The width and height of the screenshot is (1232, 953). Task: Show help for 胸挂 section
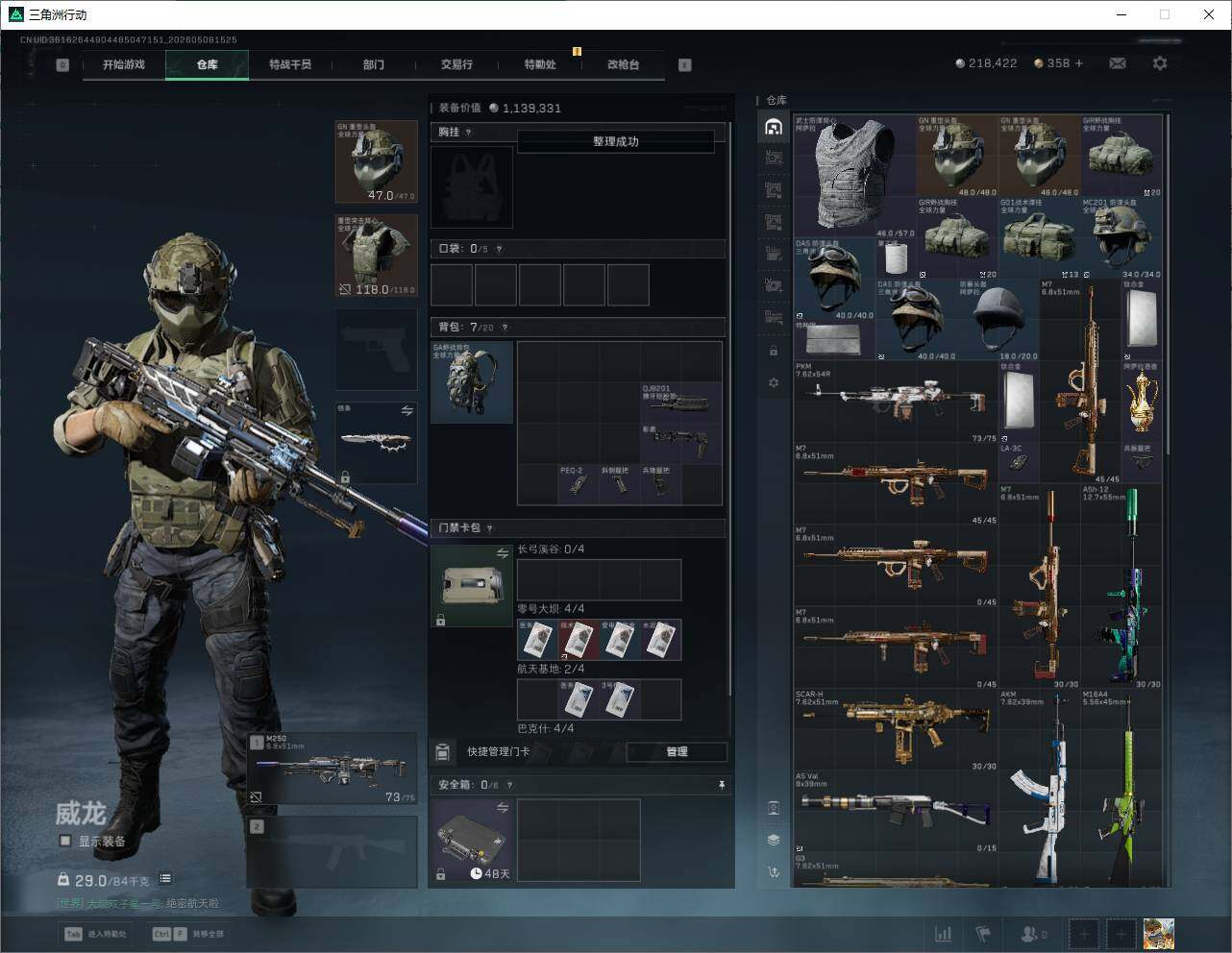tap(468, 133)
